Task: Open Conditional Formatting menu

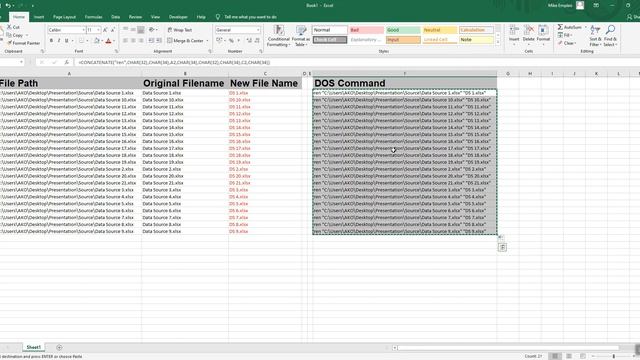Action: click(279, 36)
